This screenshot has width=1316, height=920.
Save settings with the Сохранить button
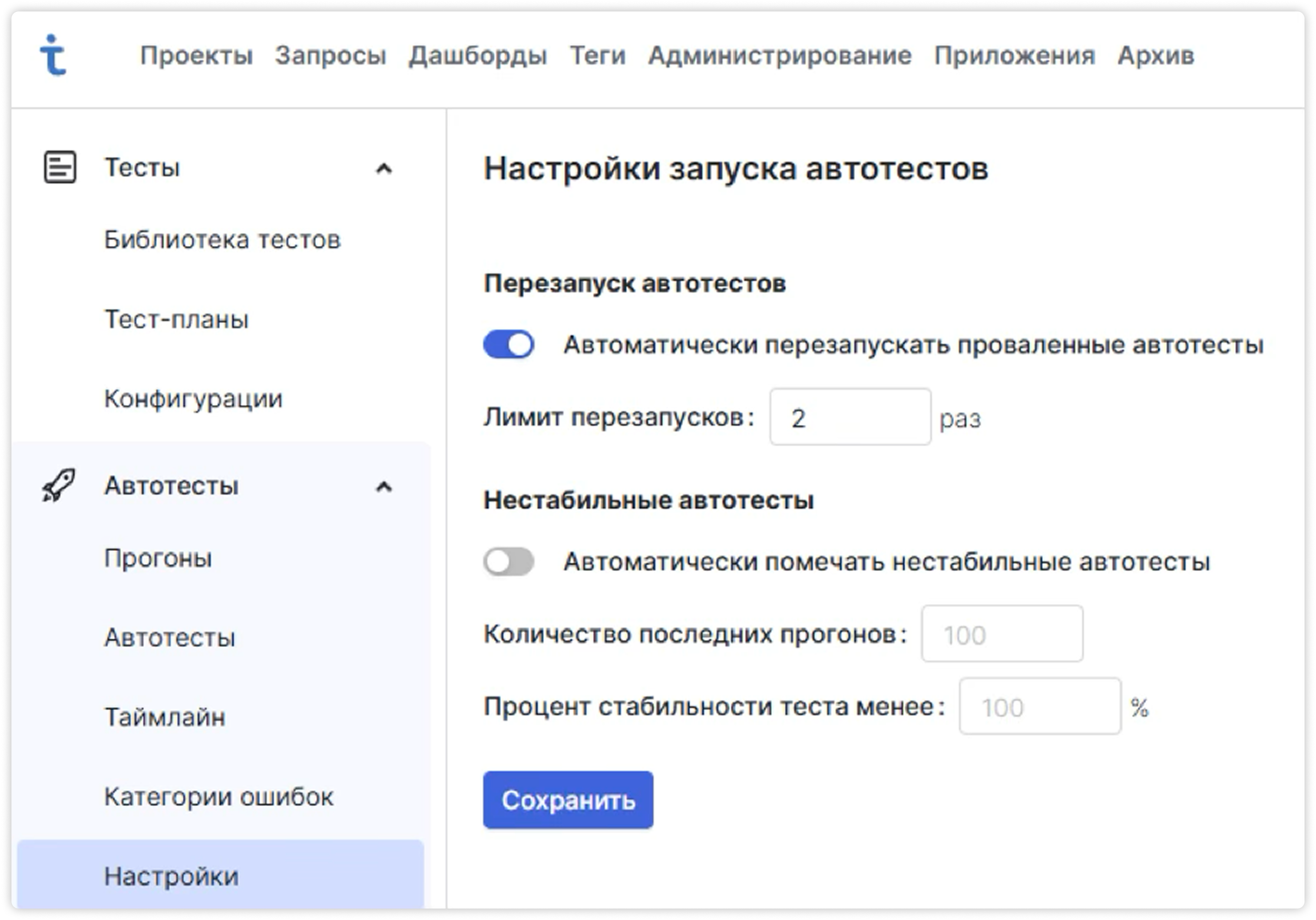[568, 800]
